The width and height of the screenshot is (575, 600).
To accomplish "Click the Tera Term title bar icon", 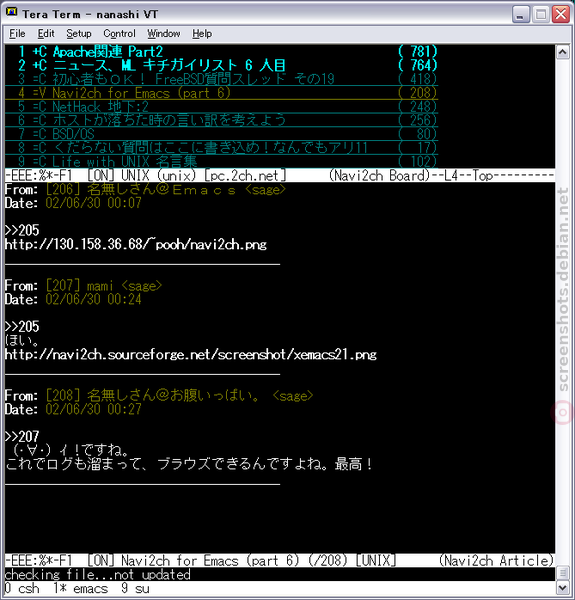I will pyautogui.click(x=11, y=13).
